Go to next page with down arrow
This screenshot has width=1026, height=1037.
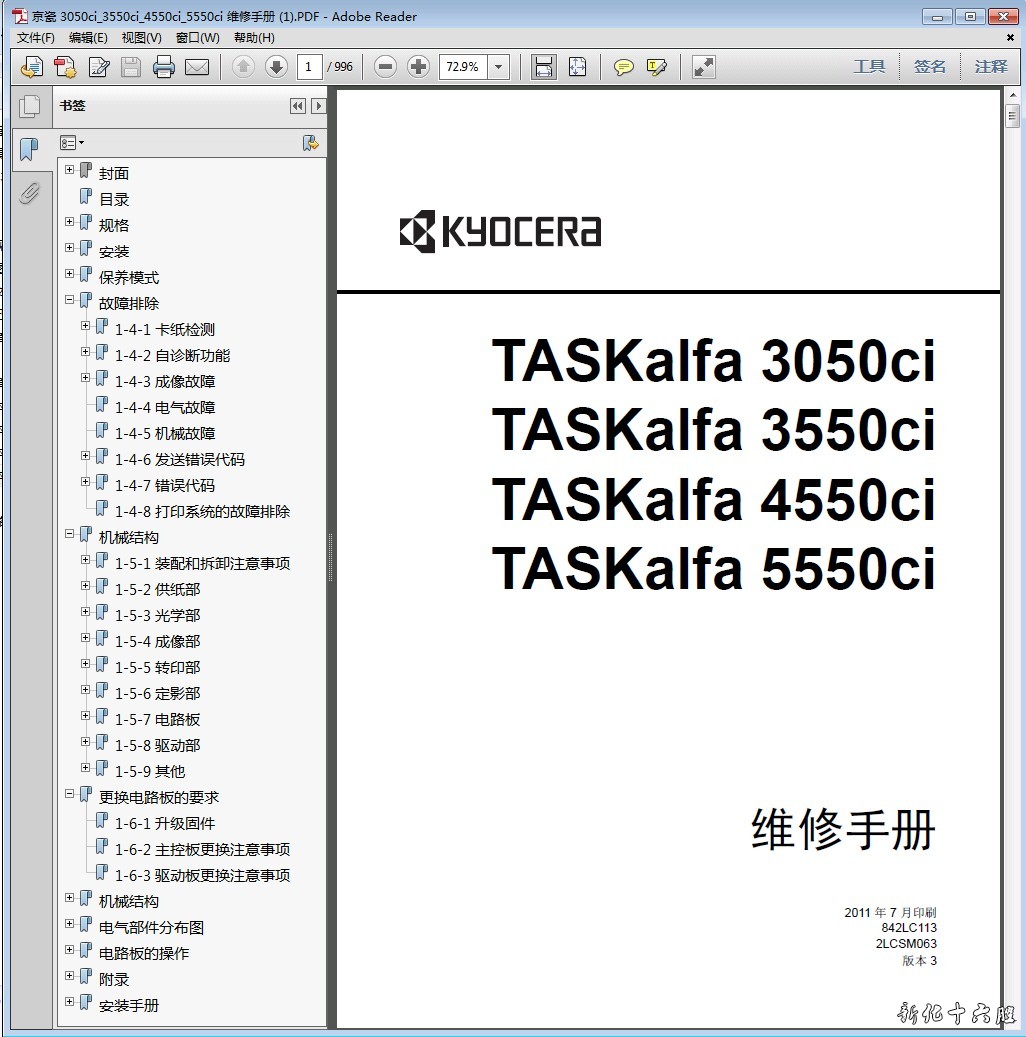276,67
